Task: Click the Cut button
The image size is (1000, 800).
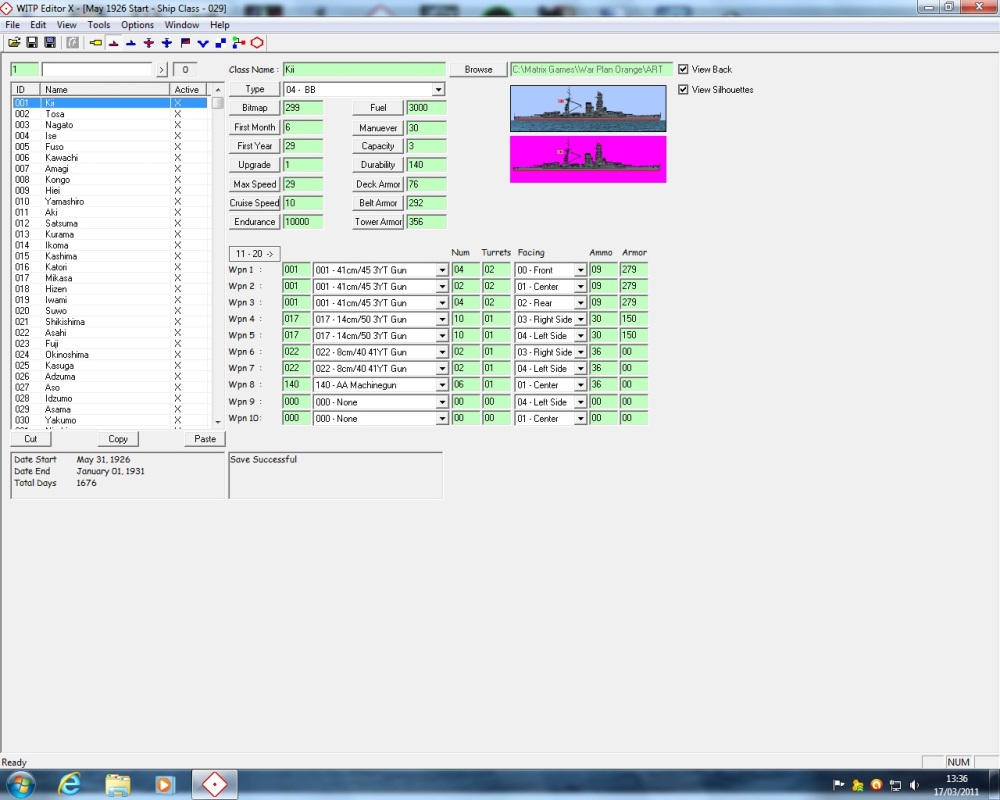Action: click(31, 439)
